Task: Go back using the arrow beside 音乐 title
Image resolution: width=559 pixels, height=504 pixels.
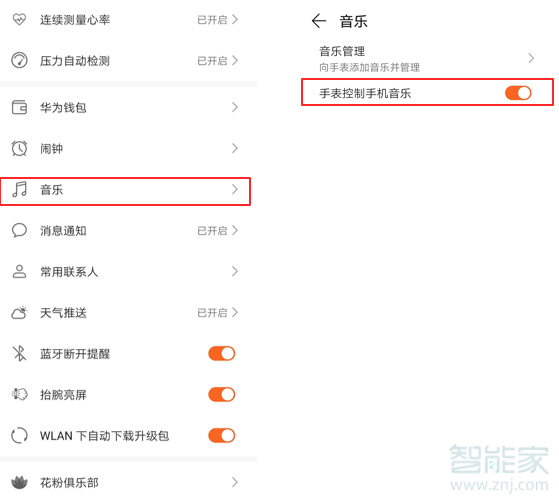Action: (319, 21)
